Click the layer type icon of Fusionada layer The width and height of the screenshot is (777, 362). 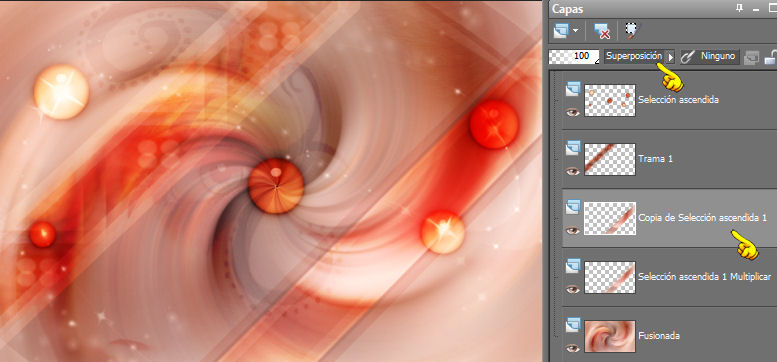tap(573, 324)
